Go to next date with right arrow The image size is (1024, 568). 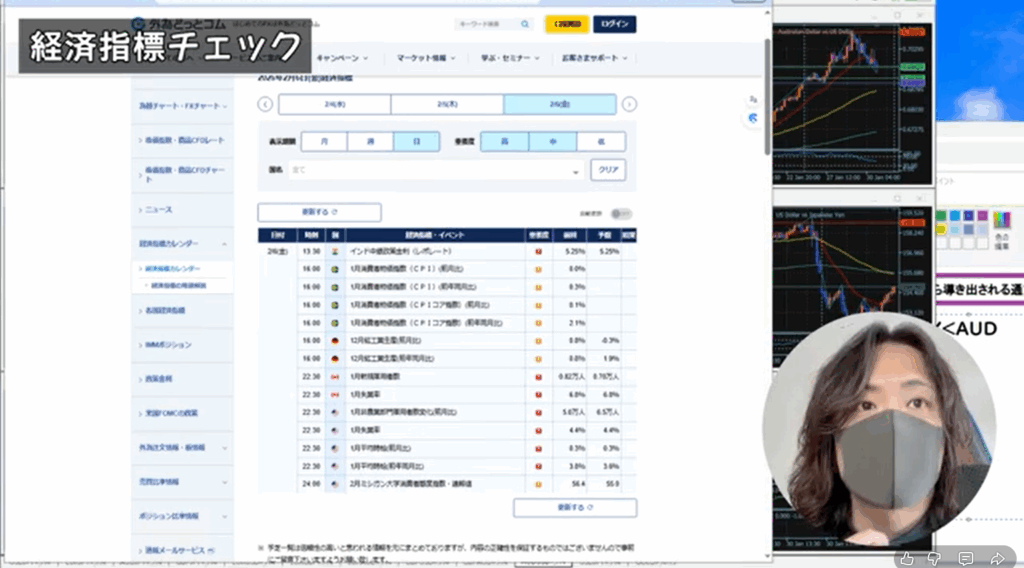tap(629, 104)
